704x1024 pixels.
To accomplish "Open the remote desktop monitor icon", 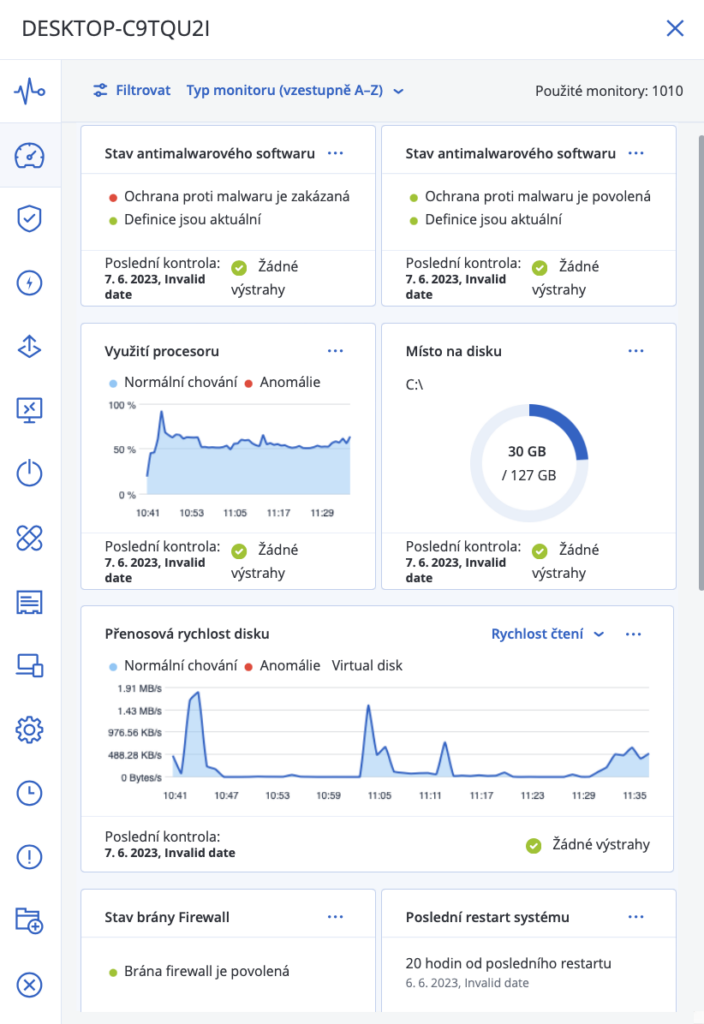I will [x=30, y=410].
